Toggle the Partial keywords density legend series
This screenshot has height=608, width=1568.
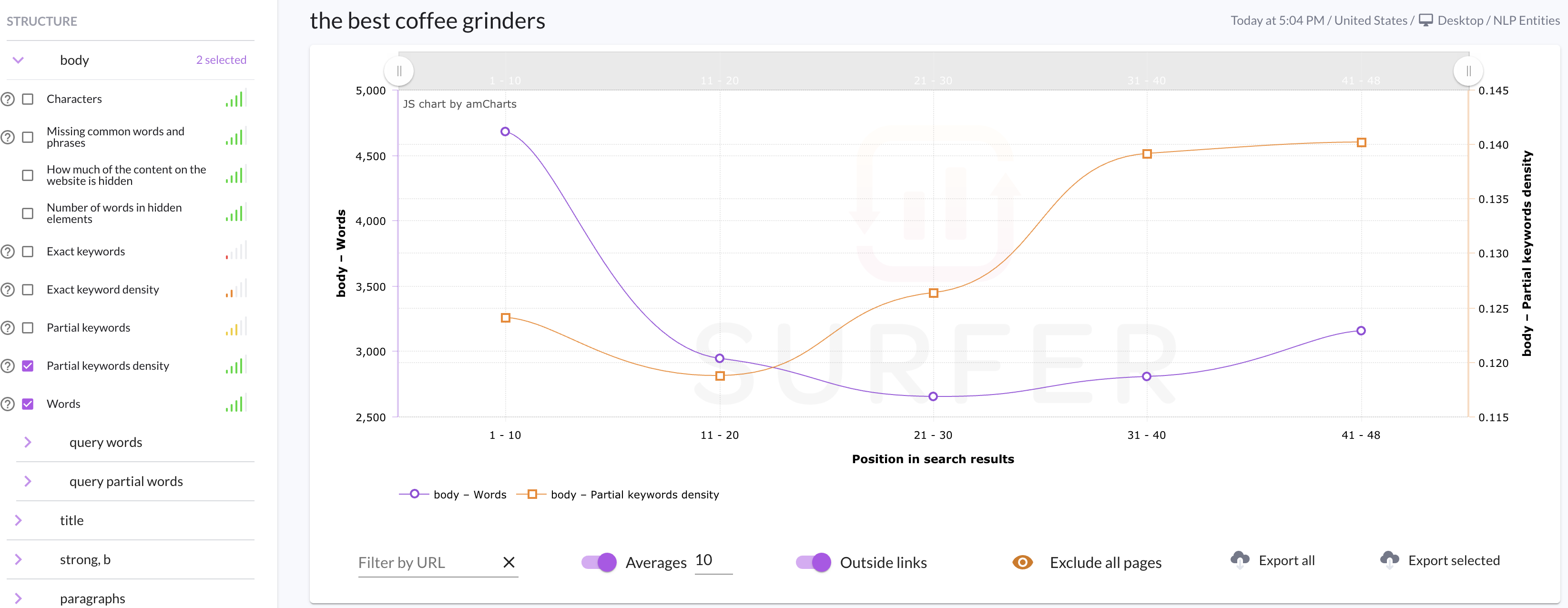(618, 494)
